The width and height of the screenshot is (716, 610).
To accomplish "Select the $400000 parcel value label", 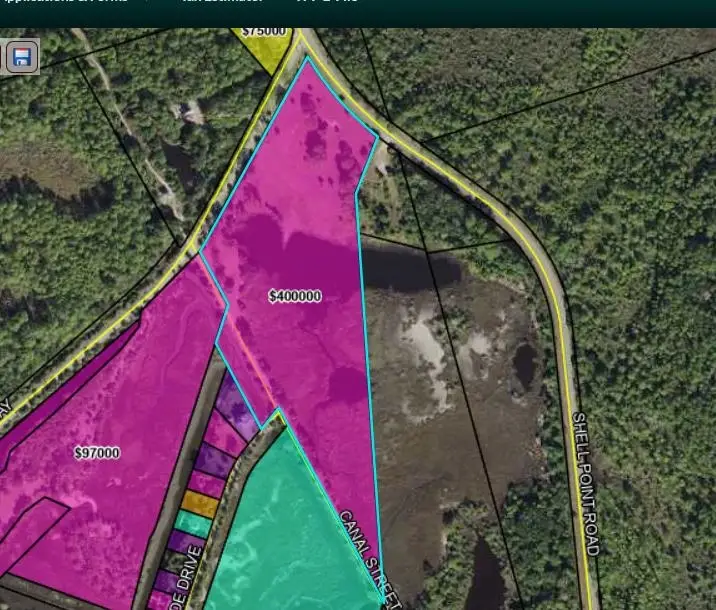I will tap(295, 296).
